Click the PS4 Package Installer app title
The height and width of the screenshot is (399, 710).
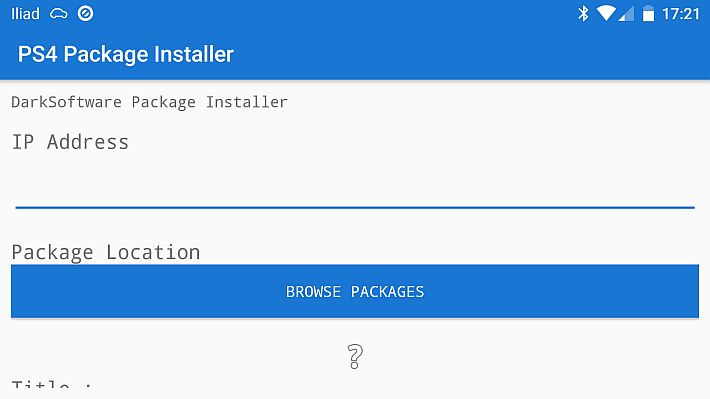pos(126,54)
